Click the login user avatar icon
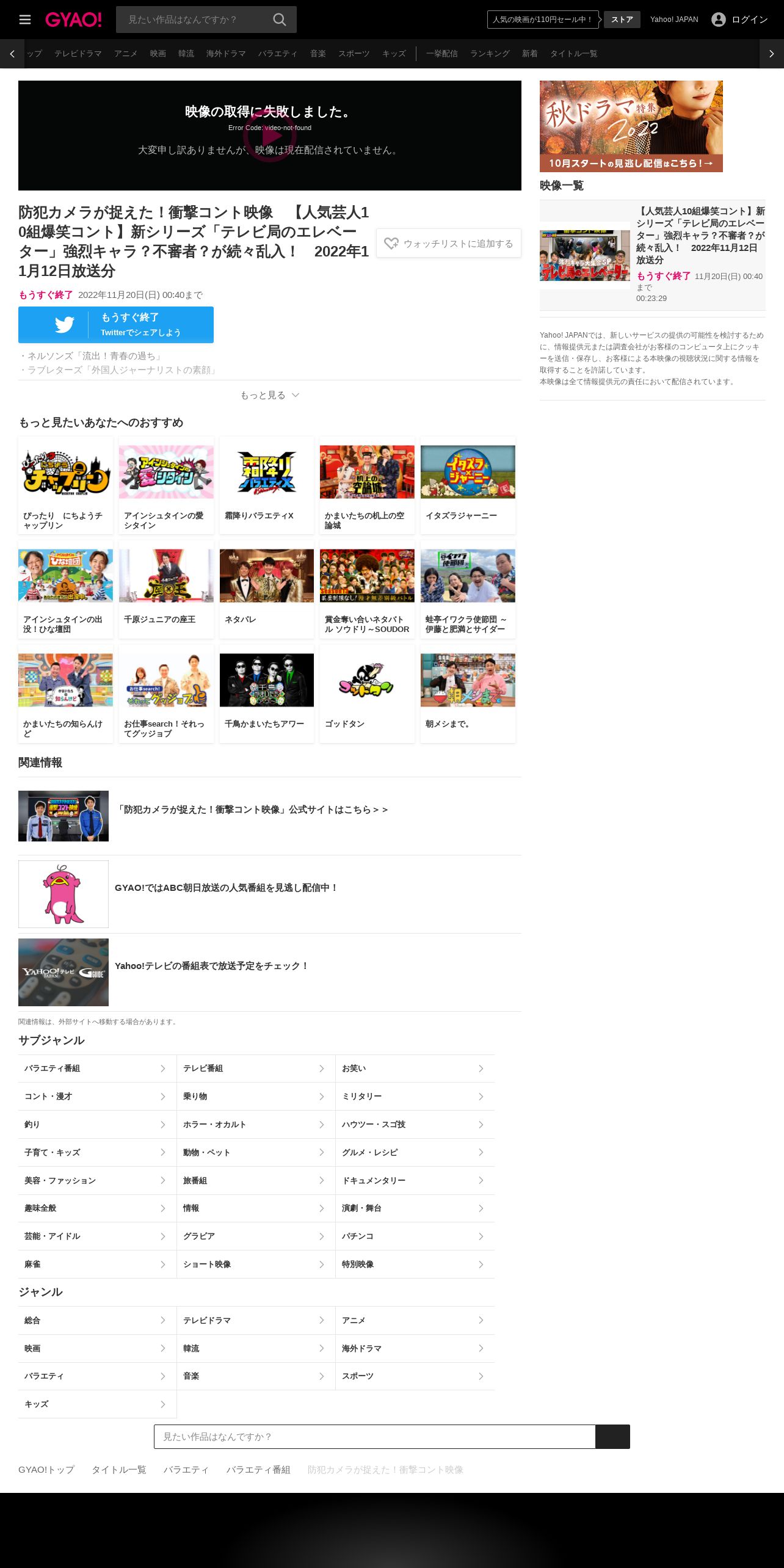784x1568 pixels. point(719,20)
